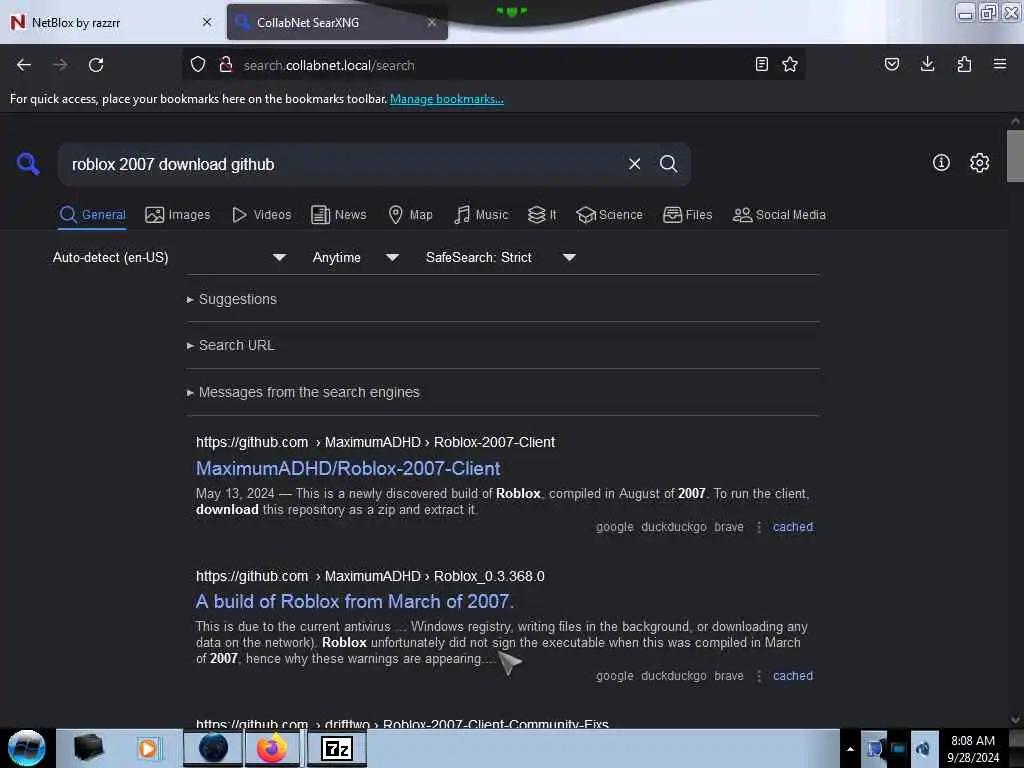This screenshot has width=1024, height=768.
Task: Show hidden tray icons arrow
Action: [x=850, y=749]
